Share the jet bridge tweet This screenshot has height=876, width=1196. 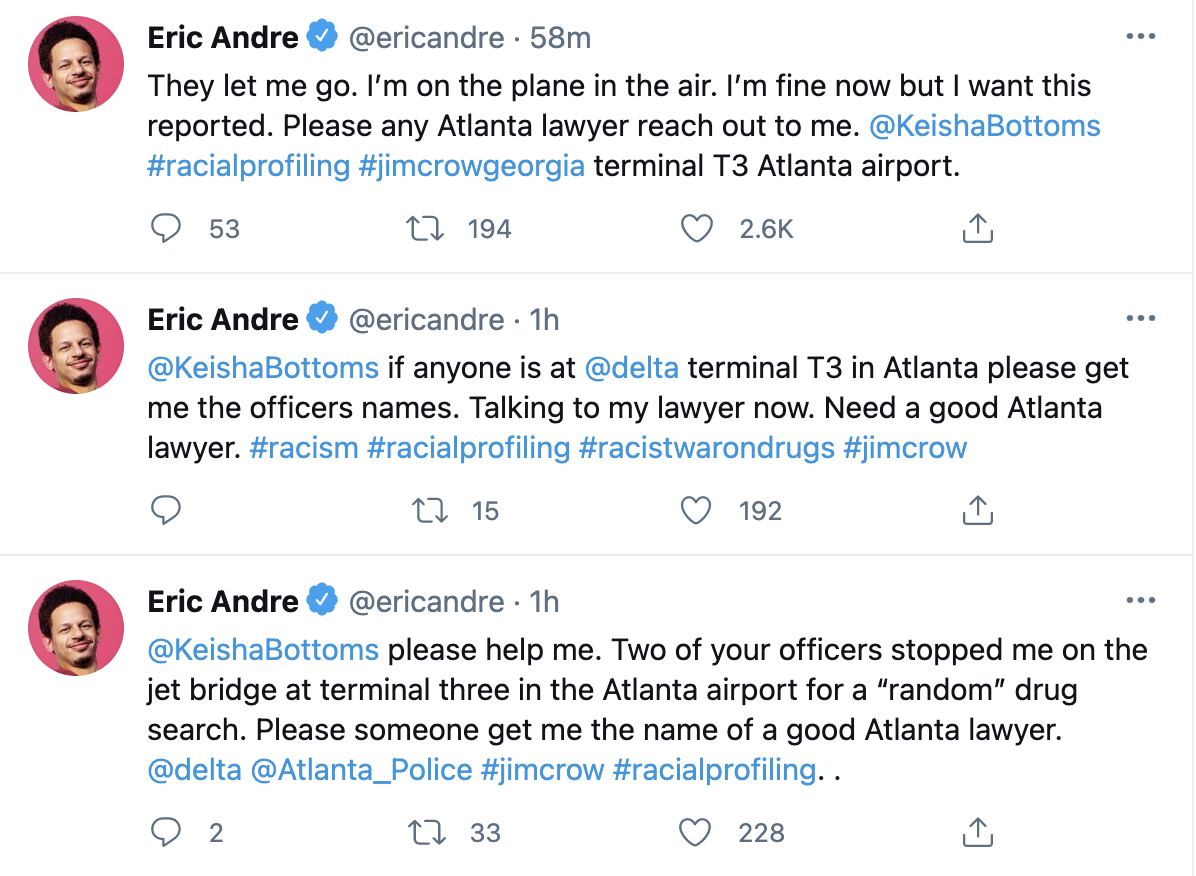976,833
